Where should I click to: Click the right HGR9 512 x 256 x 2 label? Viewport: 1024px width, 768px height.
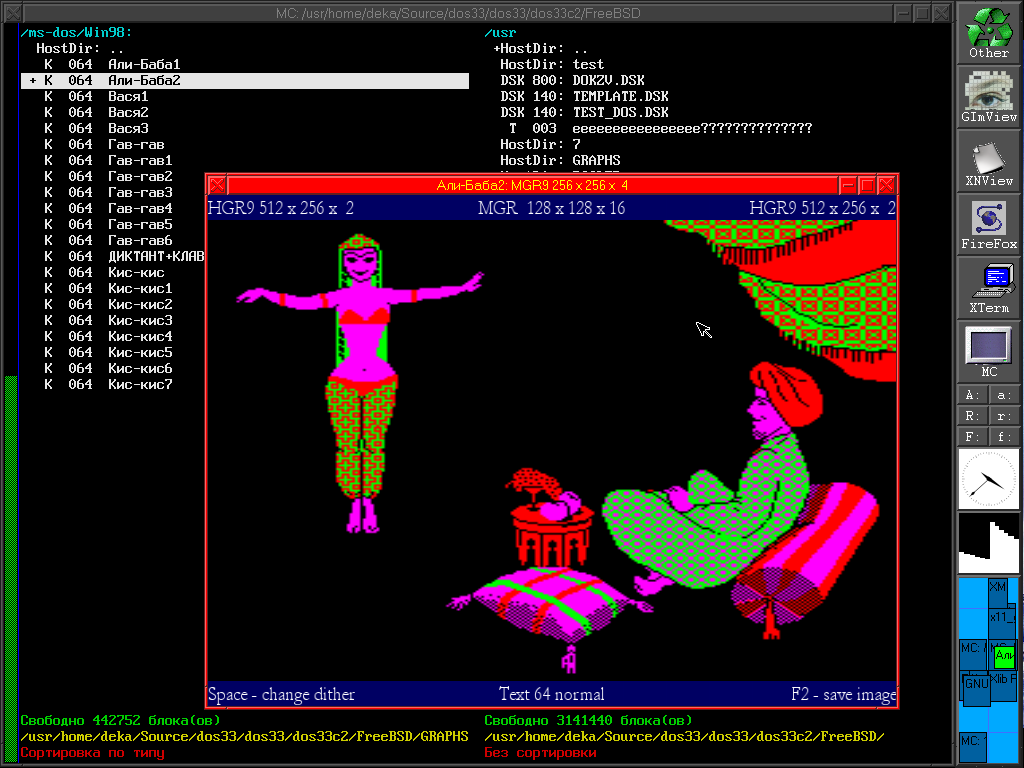(822, 208)
